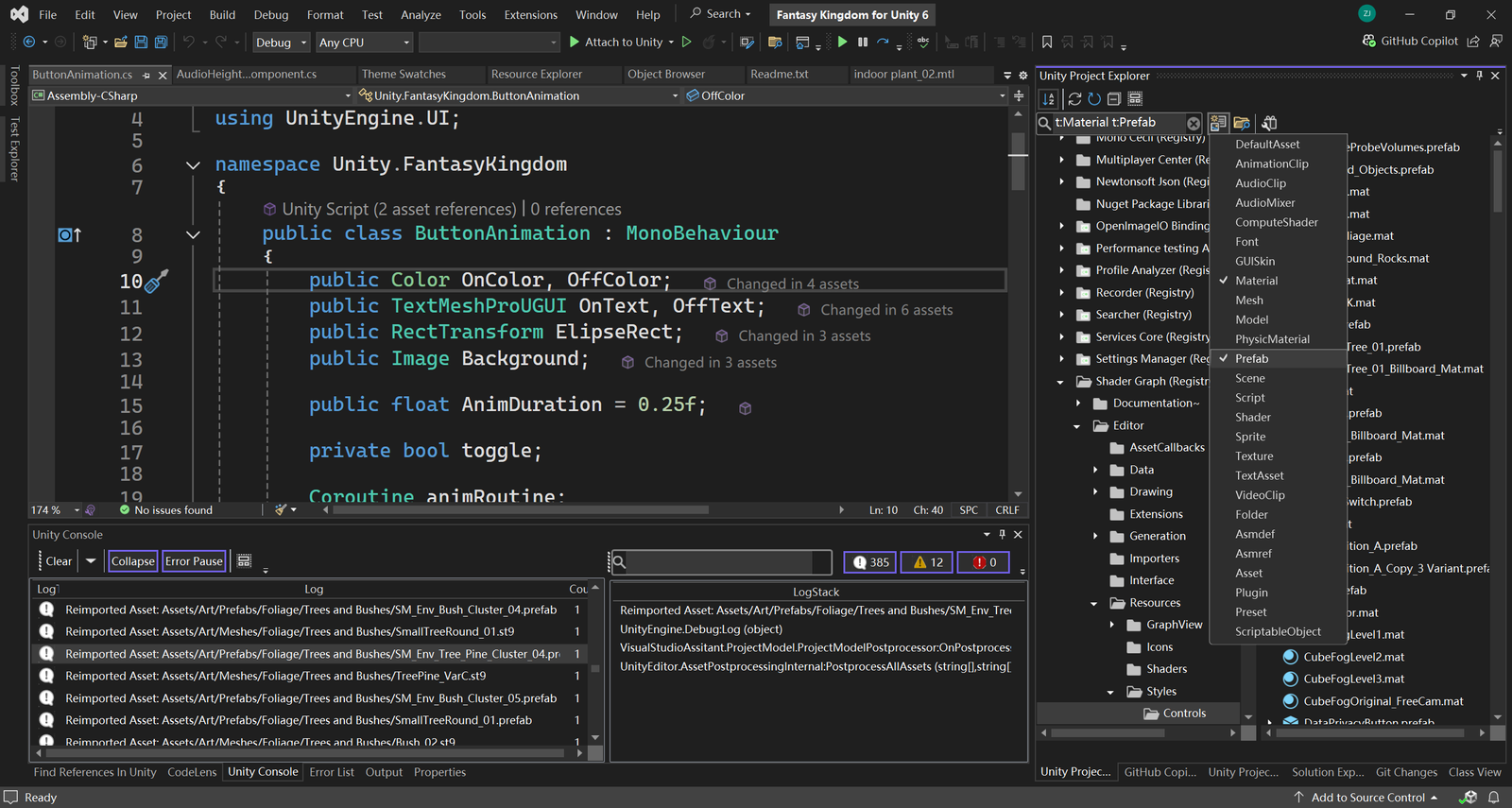The image size is (1512, 808).
Task: Click the blue refresh icon in Unity Project Explorer
Action: pyautogui.click(x=1094, y=99)
